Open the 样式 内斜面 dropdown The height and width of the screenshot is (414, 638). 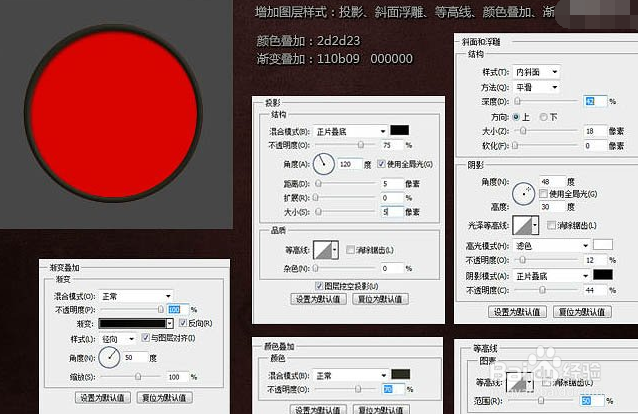point(536,72)
